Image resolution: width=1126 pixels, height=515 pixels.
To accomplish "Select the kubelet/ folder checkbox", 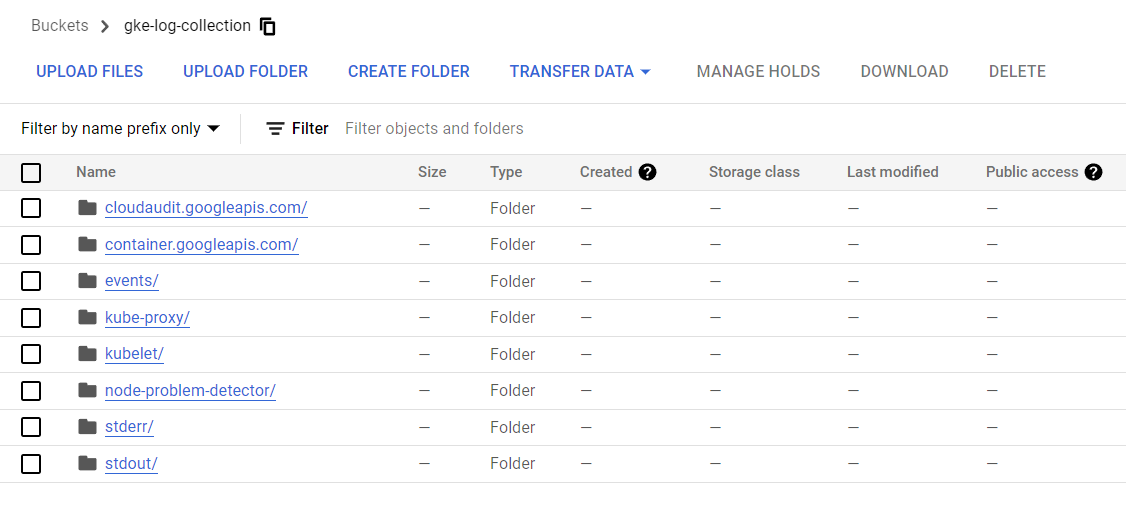I will click(x=31, y=354).
